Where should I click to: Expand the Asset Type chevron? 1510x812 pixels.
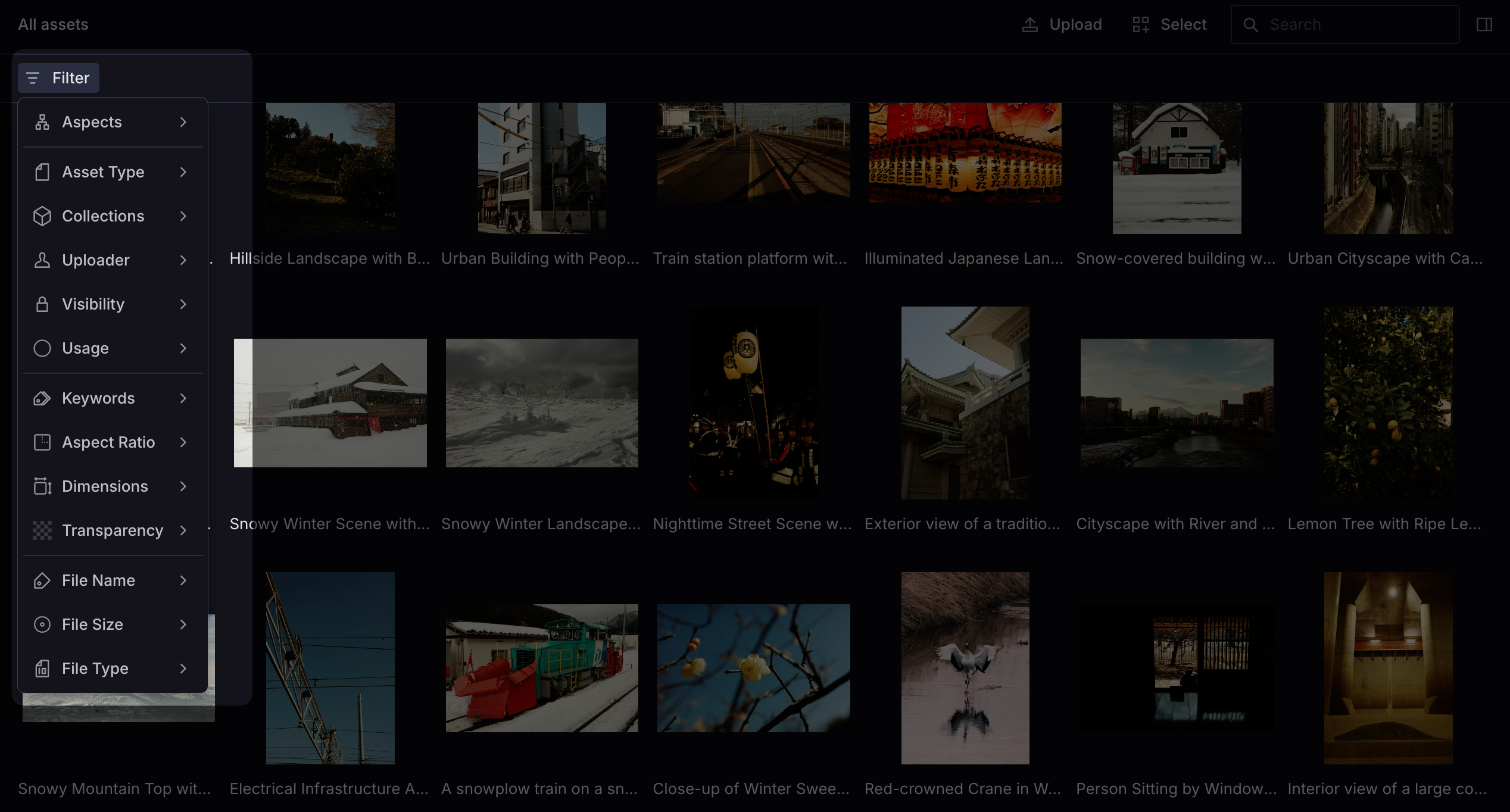(x=183, y=172)
